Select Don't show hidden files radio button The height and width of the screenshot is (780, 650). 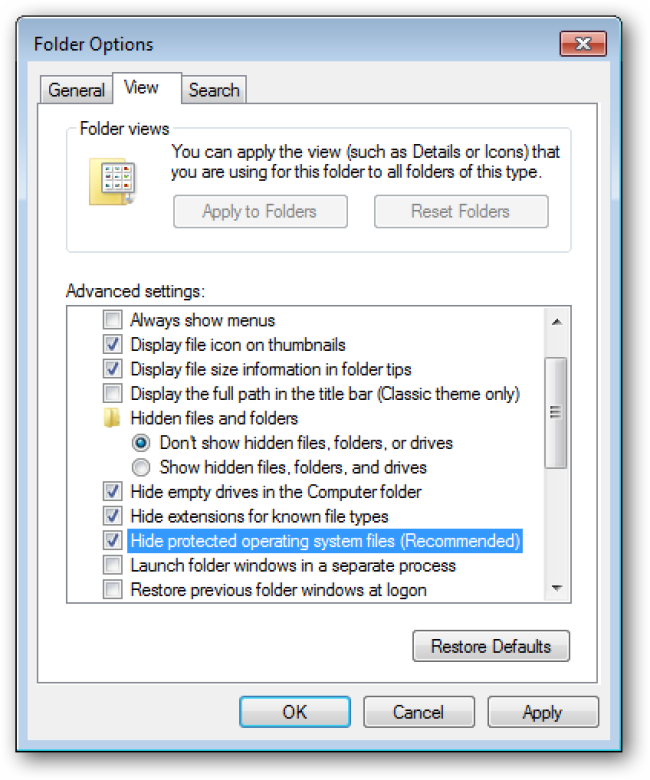pos(141,442)
